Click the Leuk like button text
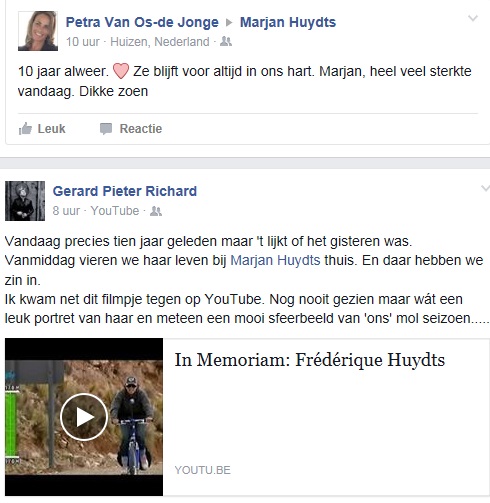The height and width of the screenshot is (503, 490). tap(51, 129)
